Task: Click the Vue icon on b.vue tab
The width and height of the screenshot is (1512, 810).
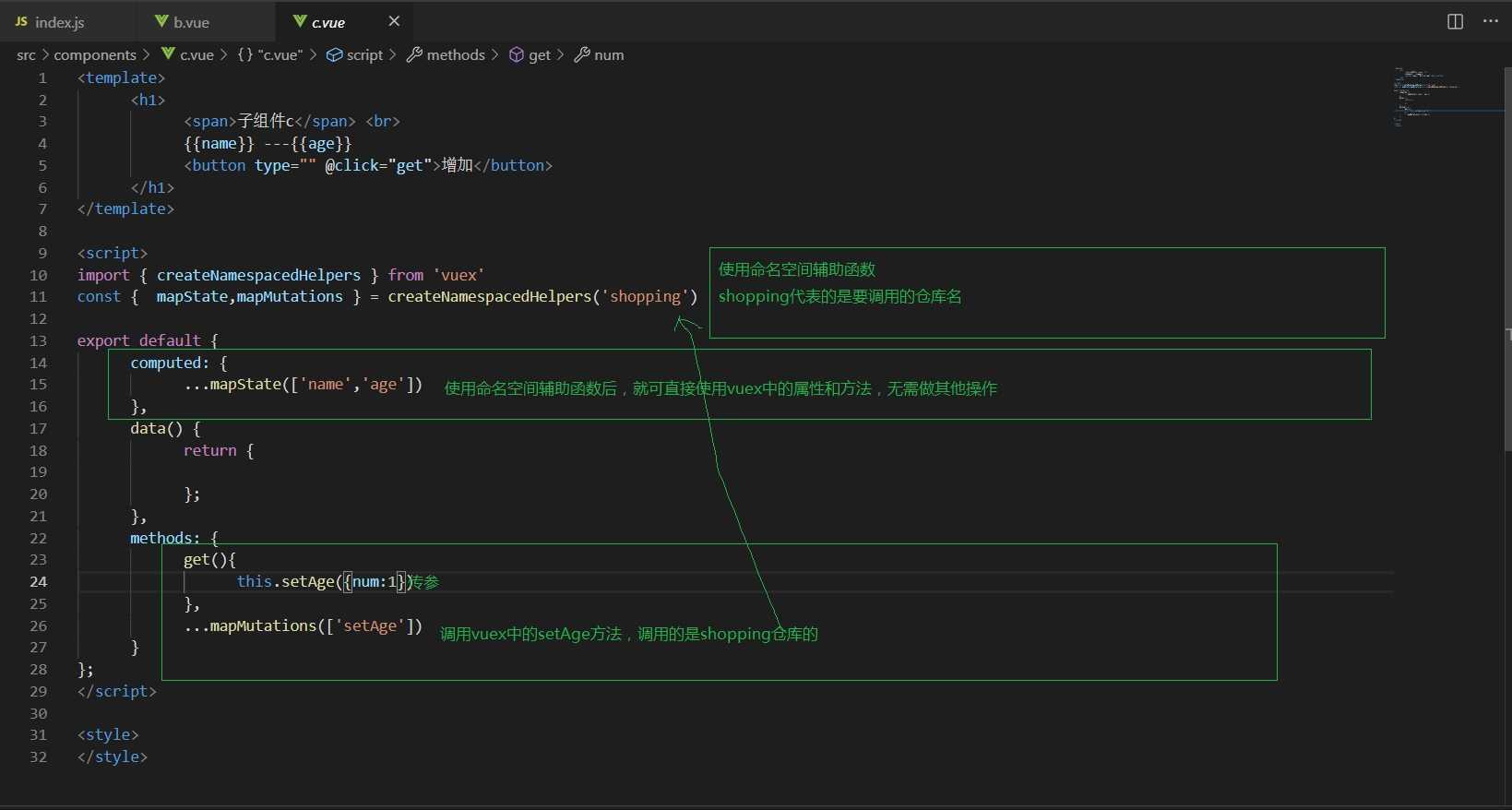Action: (161, 21)
